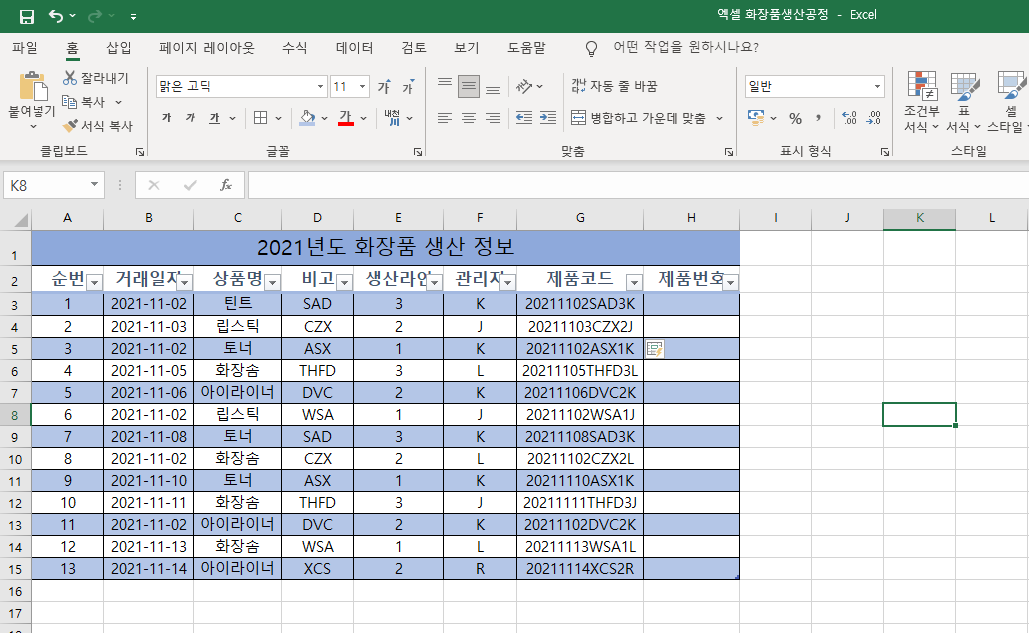Increase font size button

click(384, 87)
